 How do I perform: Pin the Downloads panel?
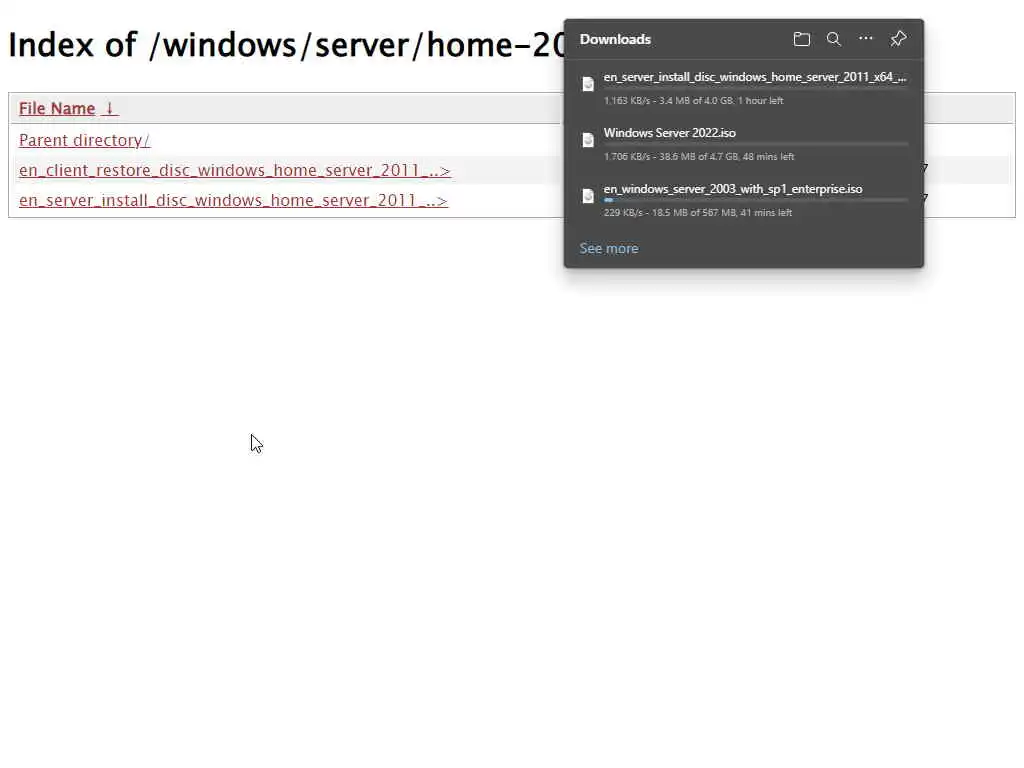click(x=898, y=39)
